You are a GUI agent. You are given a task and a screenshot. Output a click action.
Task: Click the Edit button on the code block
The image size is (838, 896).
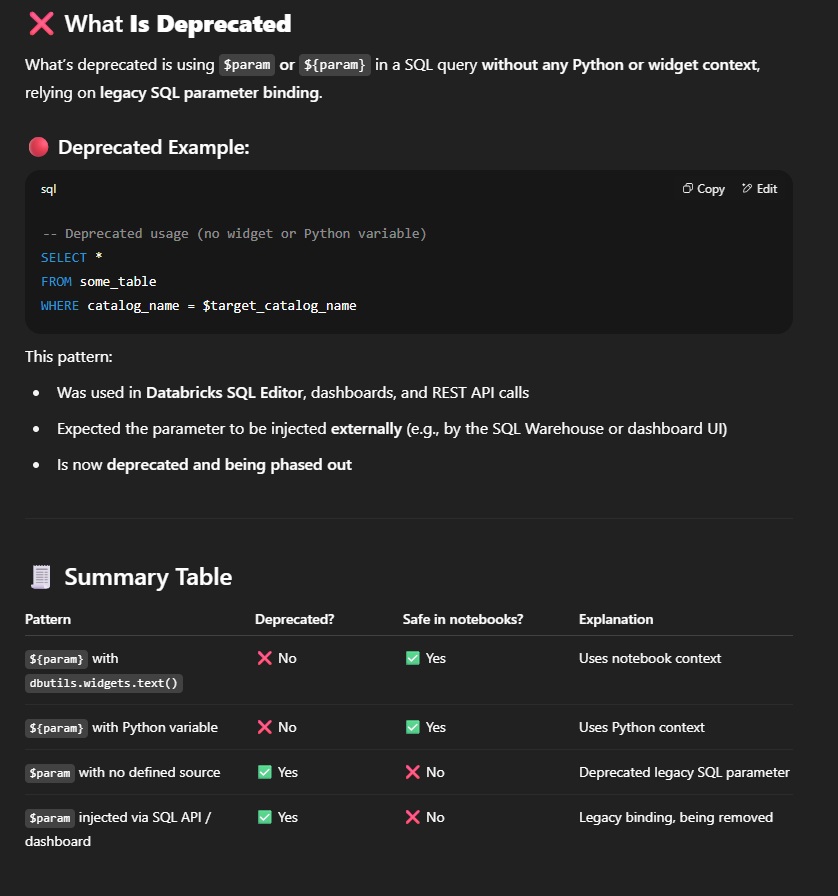pyautogui.click(x=760, y=188)
